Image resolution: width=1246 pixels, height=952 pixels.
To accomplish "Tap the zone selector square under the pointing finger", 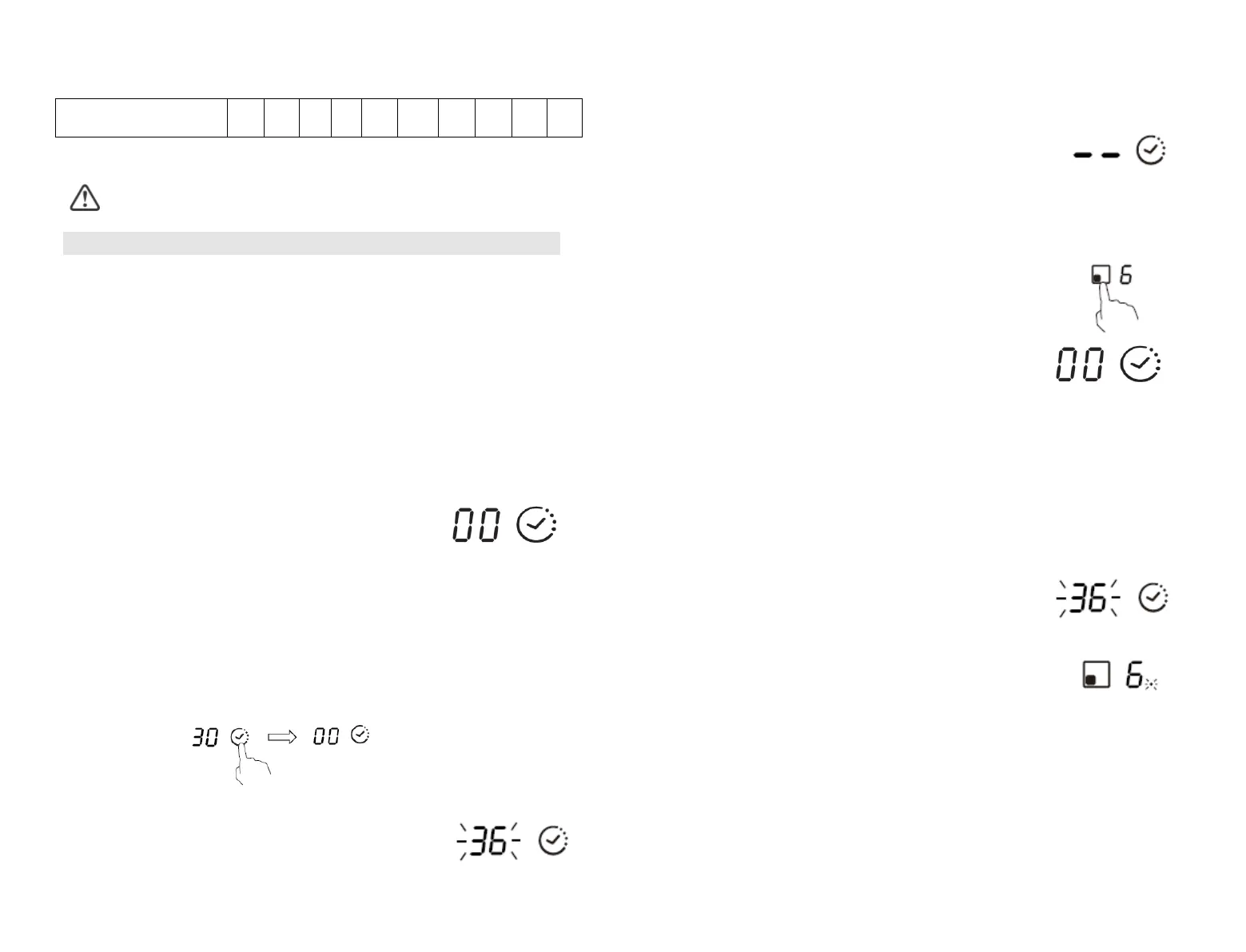I will pyautogui.click(x=1101, y=276).
